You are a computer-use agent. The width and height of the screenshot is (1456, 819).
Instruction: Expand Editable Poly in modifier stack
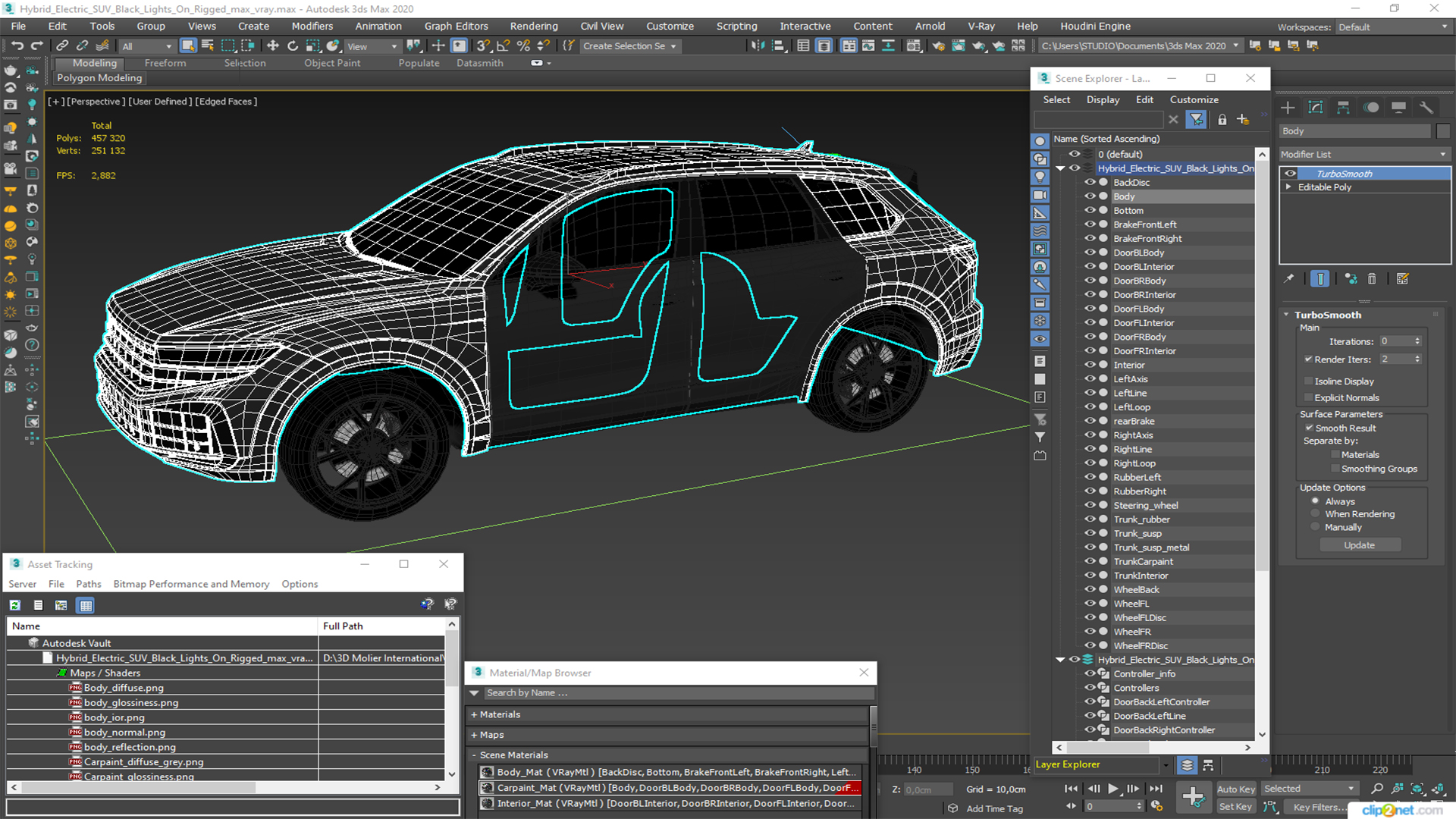pos(1288,187)
